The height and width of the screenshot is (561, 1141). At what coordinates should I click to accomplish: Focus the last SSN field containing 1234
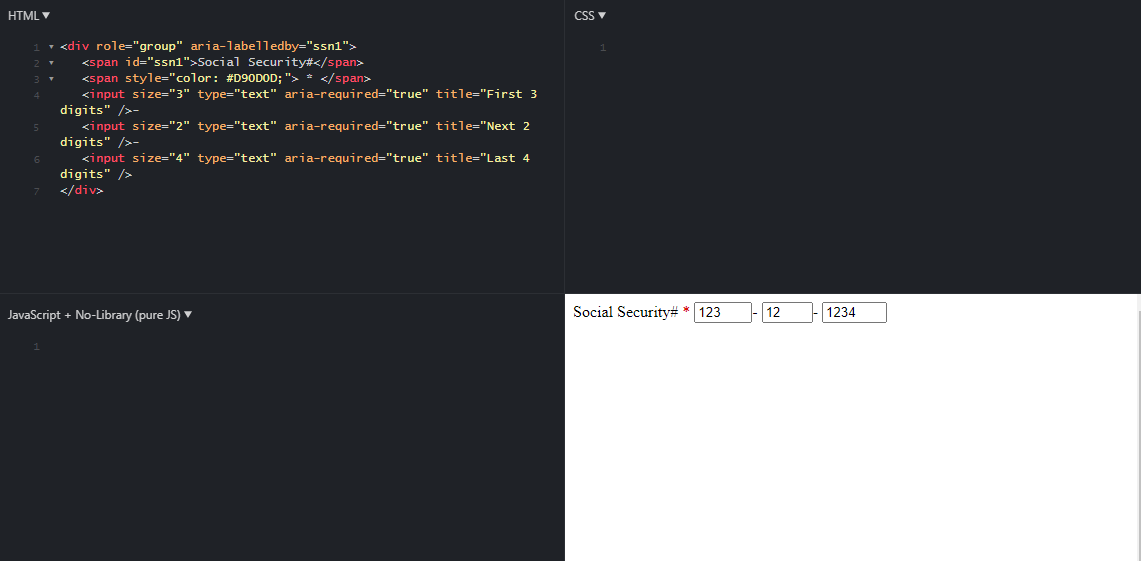(854, 313)
